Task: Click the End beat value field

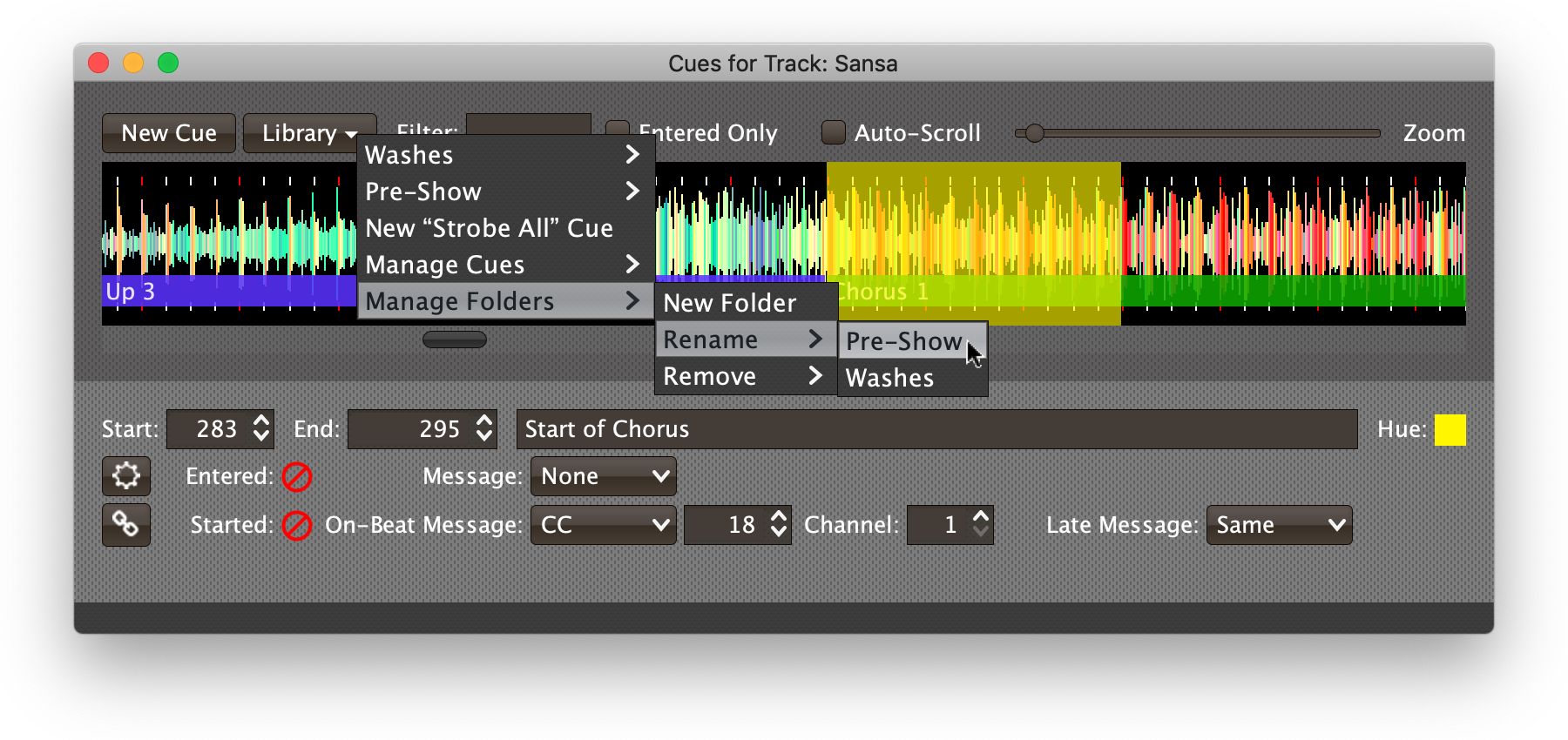Action: [x=409, y=429]
